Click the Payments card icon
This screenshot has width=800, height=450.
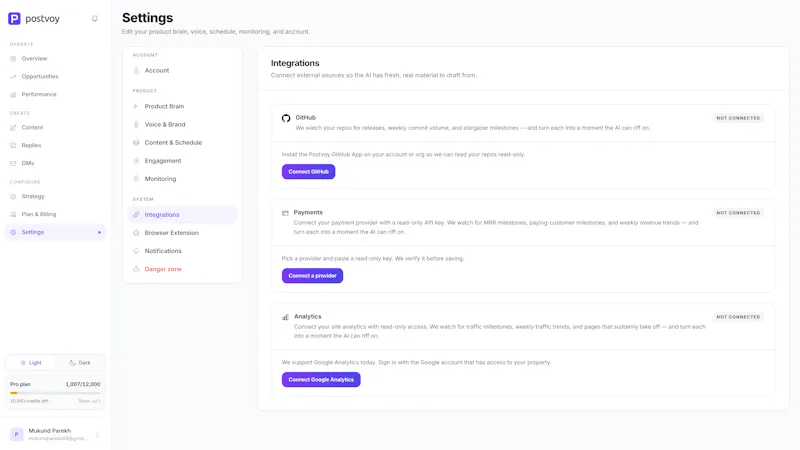coord(285,213)
